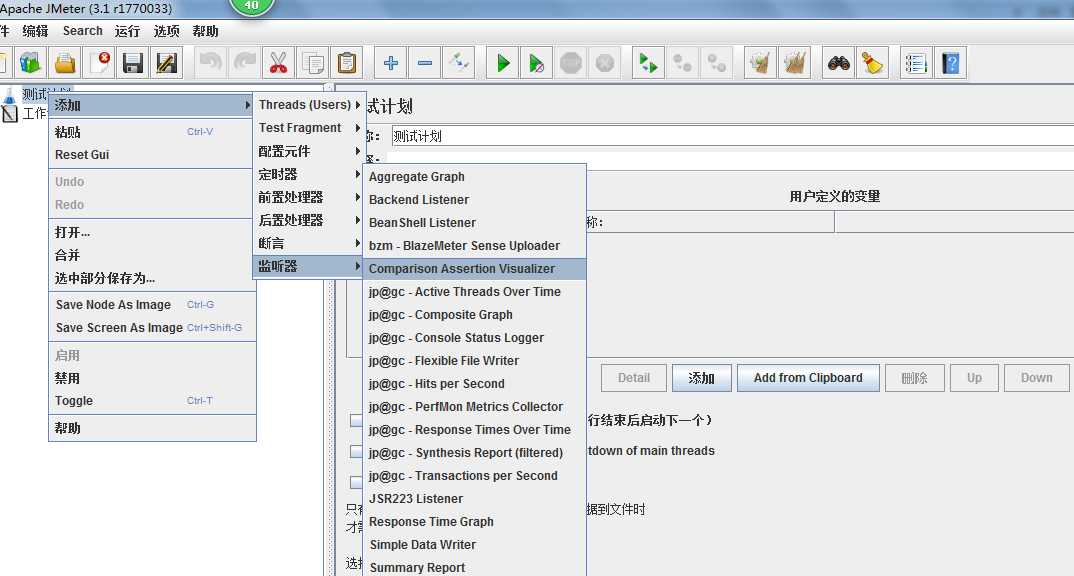Start the test with green play icon
1074x576 pixels.
503,63
